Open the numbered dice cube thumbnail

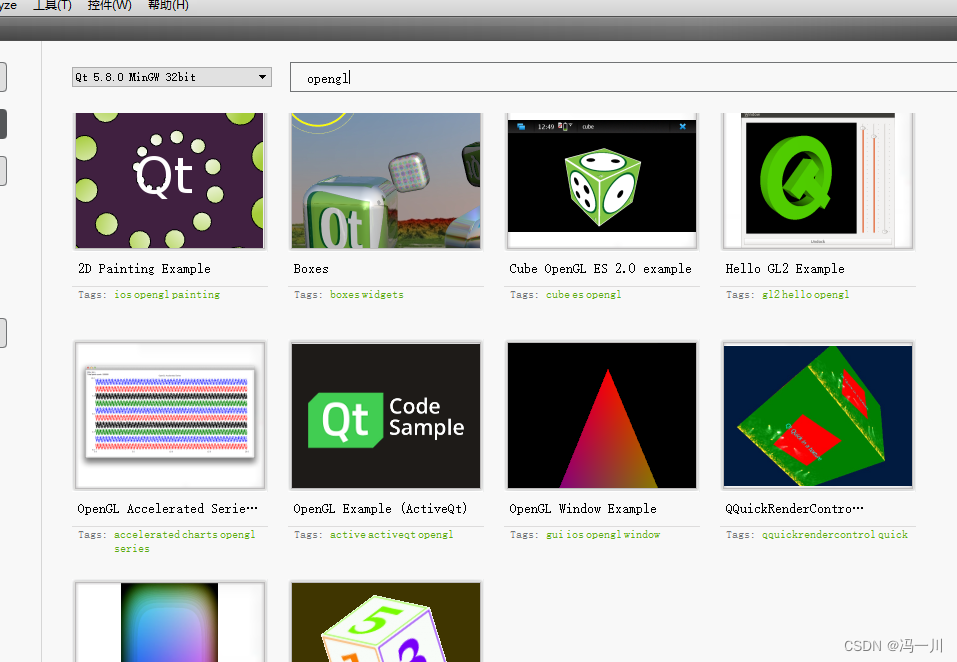click(386, 622)
